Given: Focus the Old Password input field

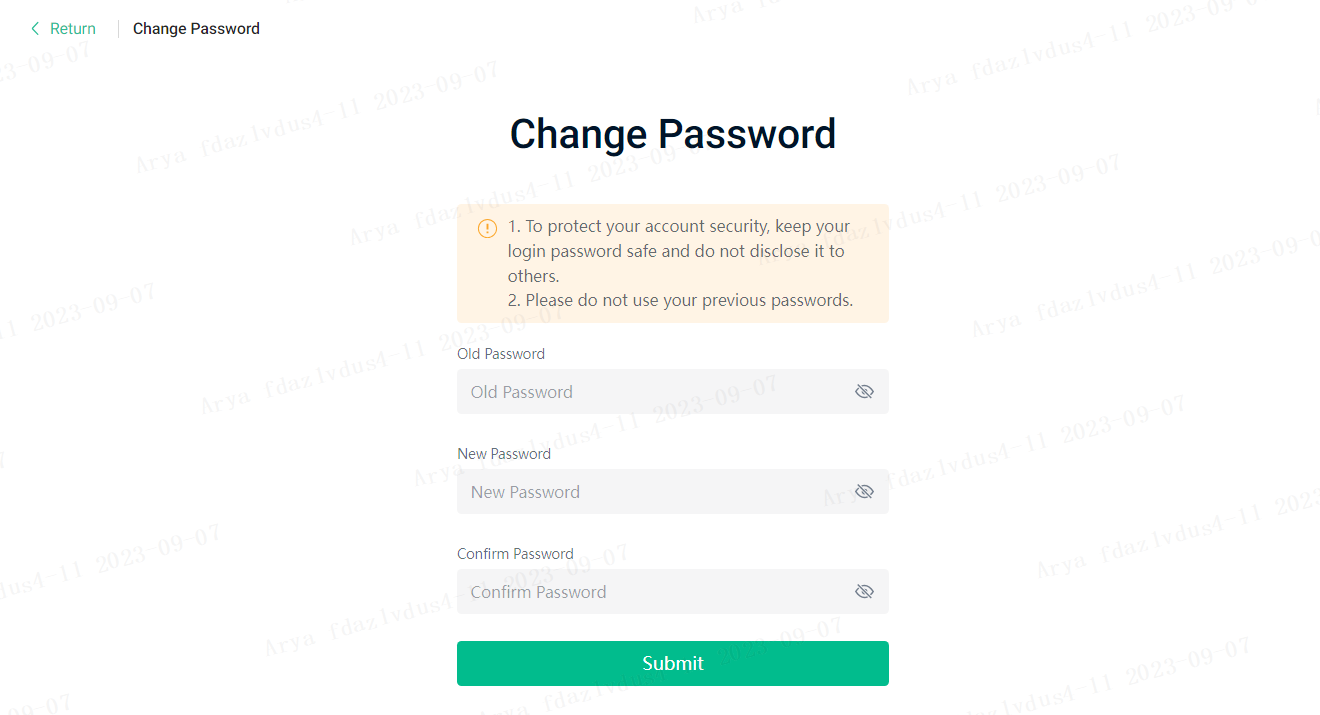Looking at the screenshot, I should [650, 392].
